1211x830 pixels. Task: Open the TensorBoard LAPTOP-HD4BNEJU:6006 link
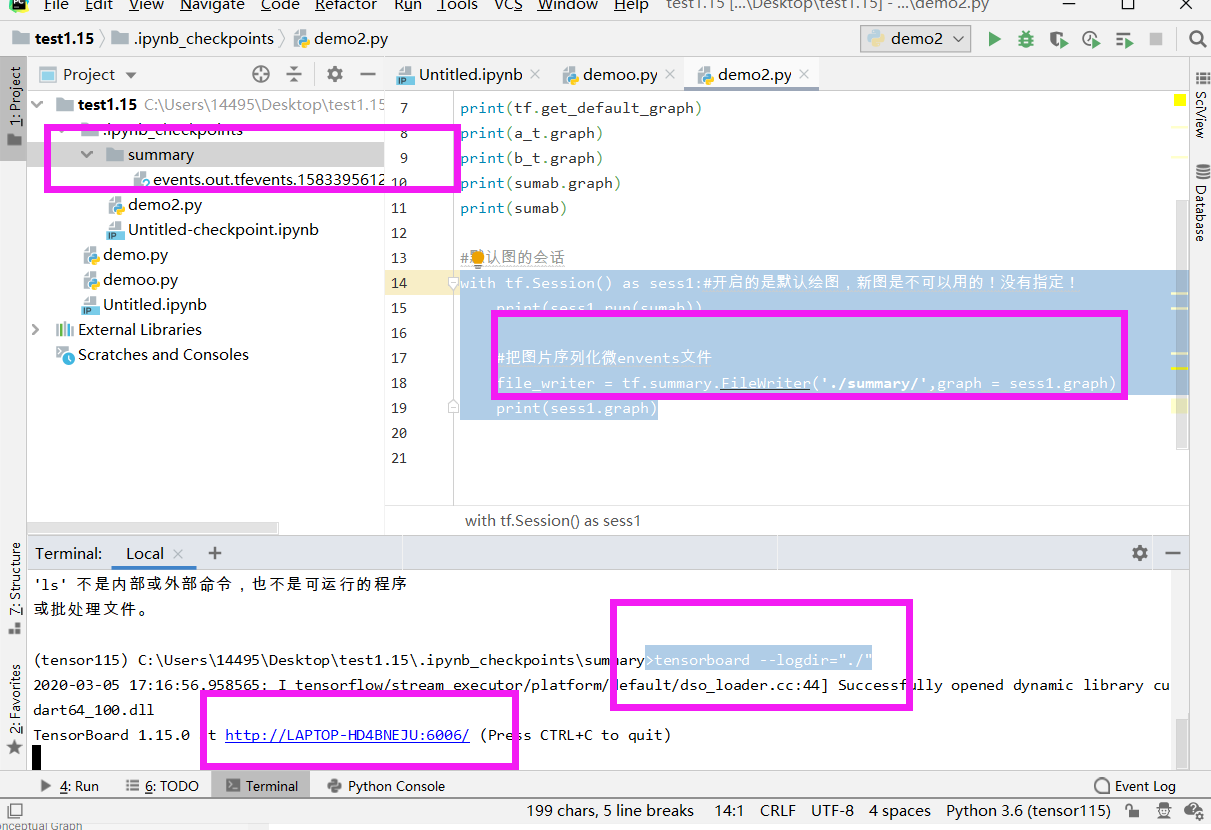pos(347,735)
